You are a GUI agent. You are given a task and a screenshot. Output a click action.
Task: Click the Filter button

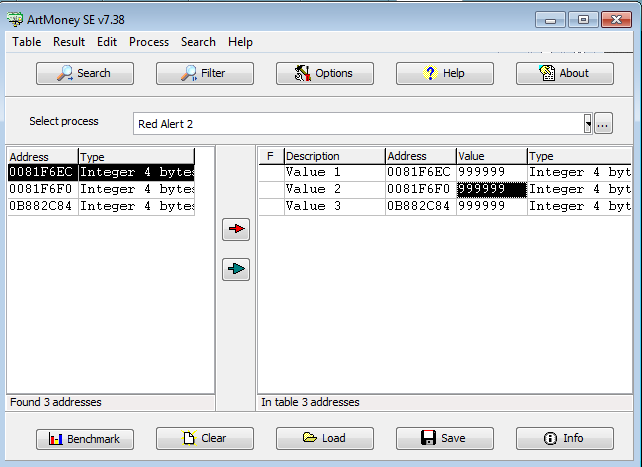click(x=205, y=73)
